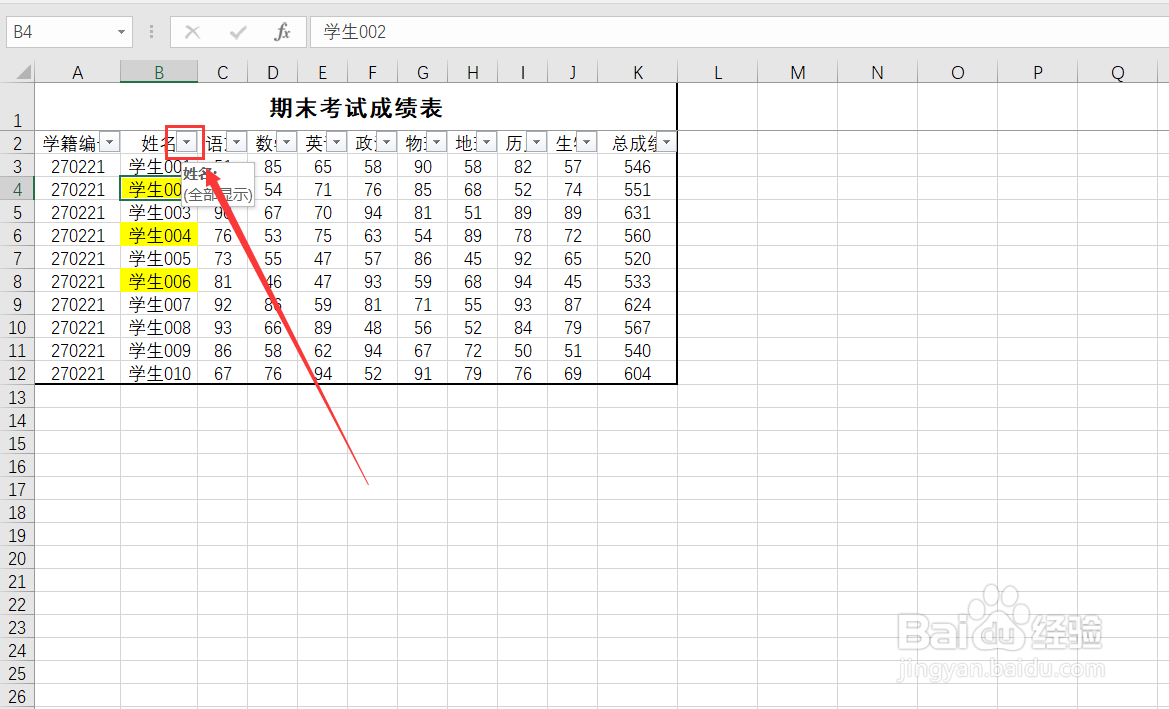Click the 期末考试成绩表 title cell
The width and height of the screenshot is (1169, 709).
(x=355, y=108)
